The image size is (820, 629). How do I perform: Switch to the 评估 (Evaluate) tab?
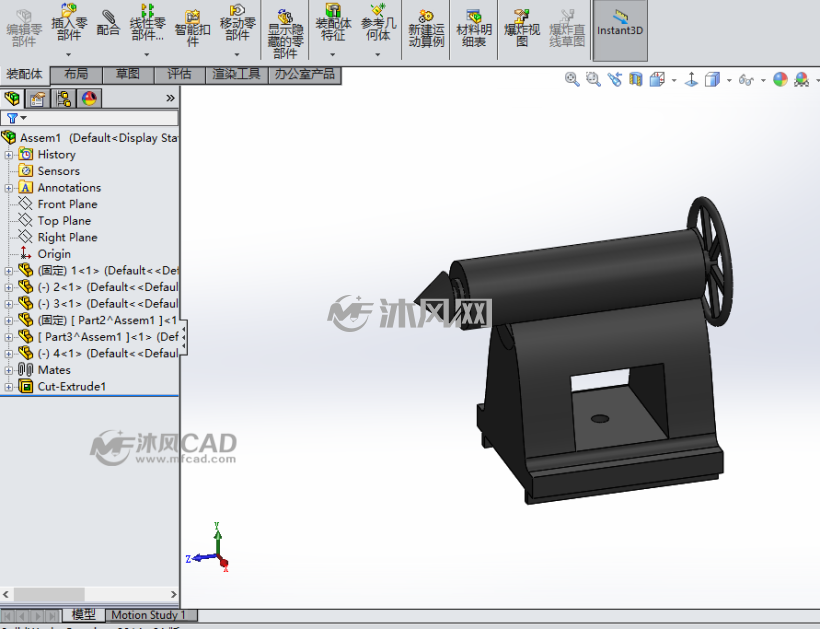tap(179, 74)
